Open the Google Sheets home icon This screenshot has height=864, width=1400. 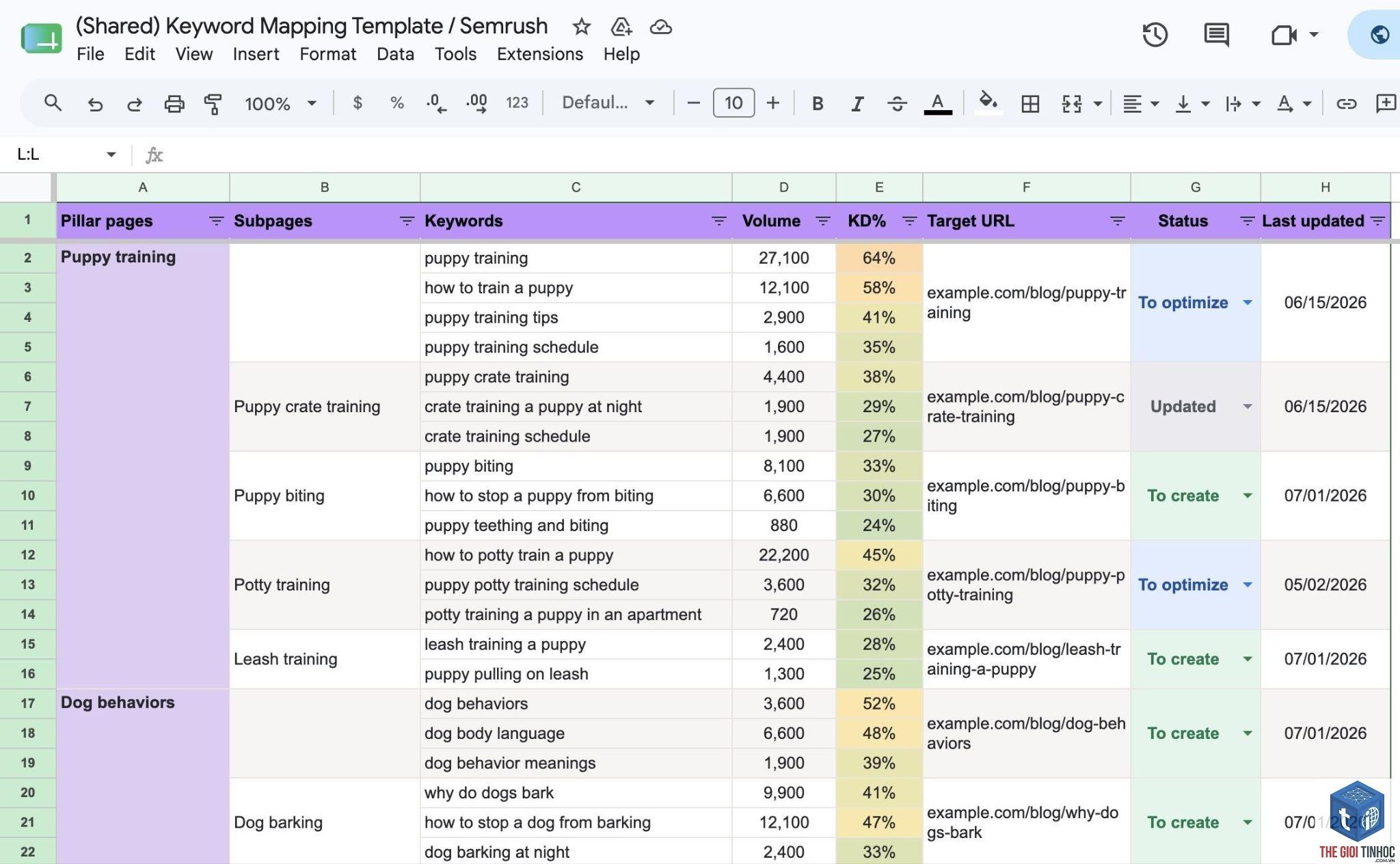pos(42,38)
